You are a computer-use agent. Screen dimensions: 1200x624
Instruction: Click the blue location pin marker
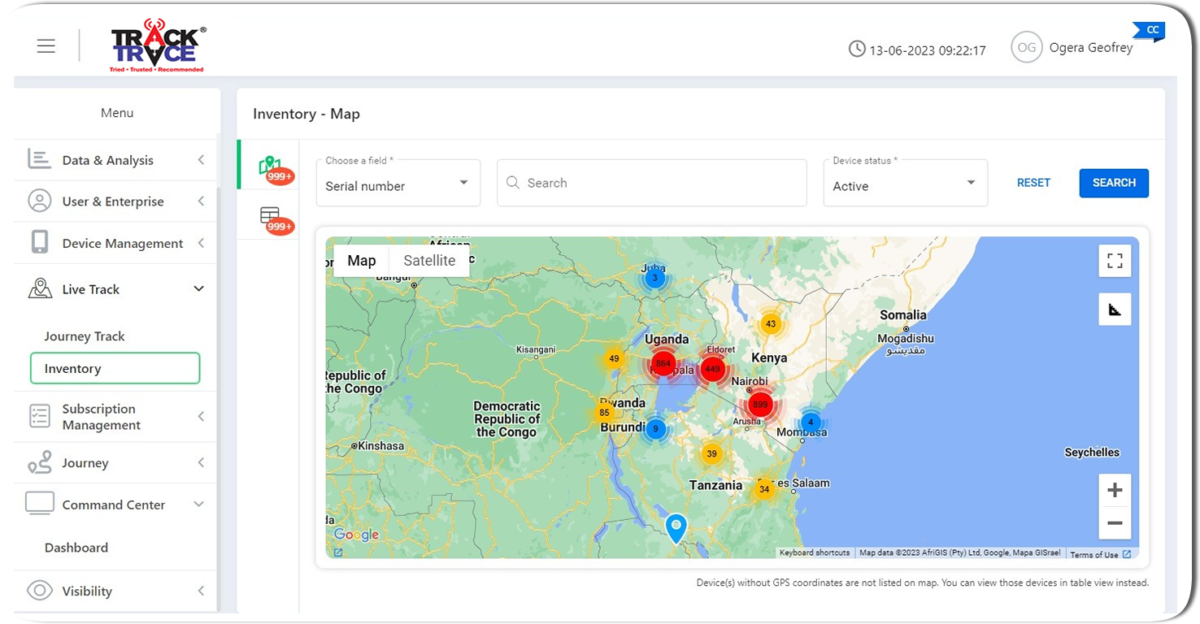pos(676,527)
